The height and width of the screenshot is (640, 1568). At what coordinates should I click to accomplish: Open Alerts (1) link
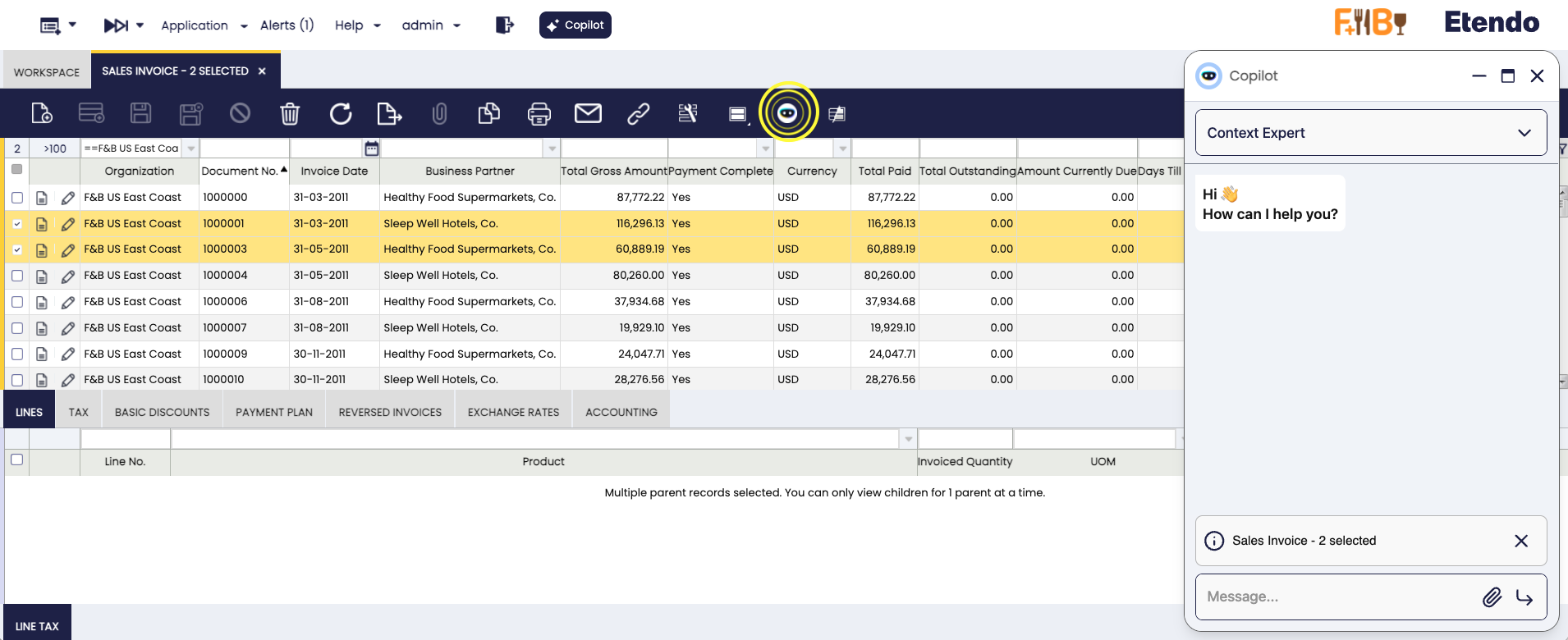[x=287, y=25]
